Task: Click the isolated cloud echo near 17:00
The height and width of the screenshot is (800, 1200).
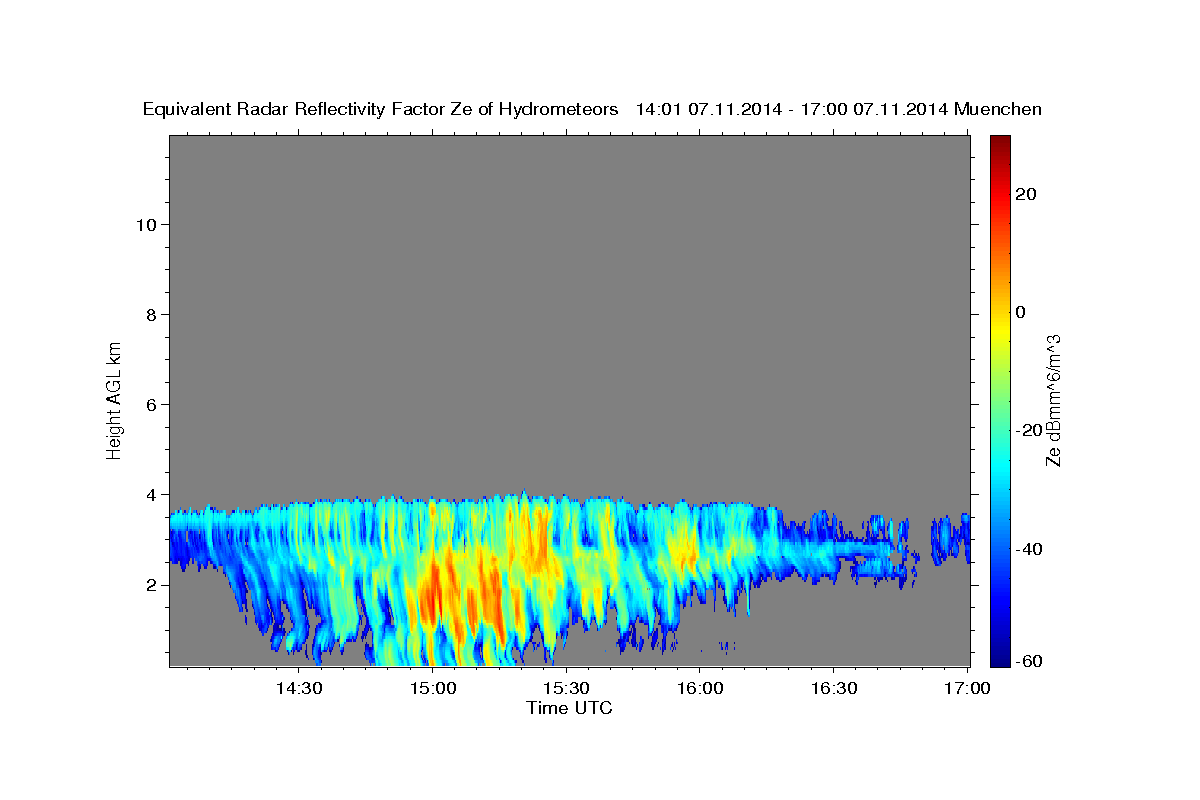Action: click(x=950, y=538)
